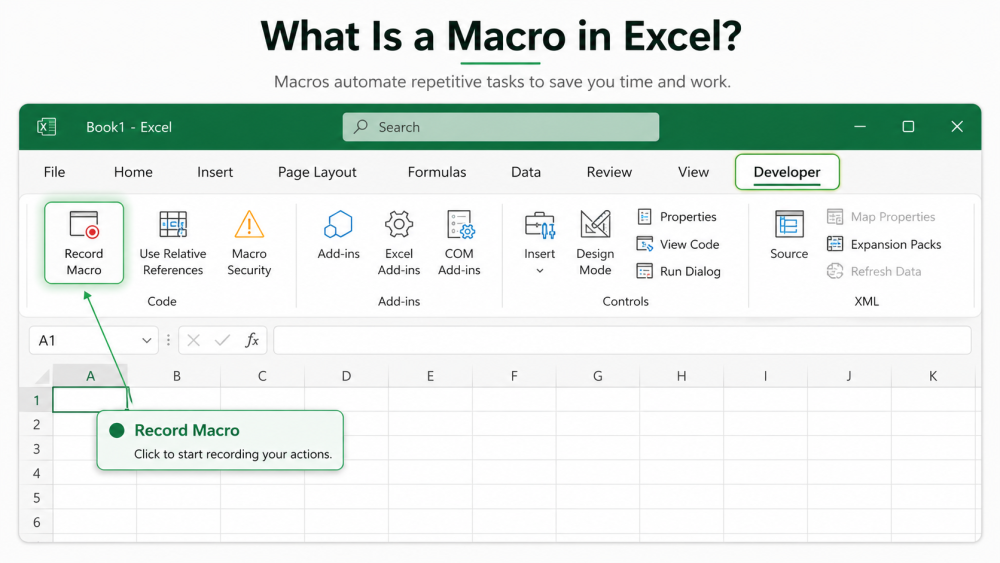Expand the Name Box dropdown arrow
The height and width of the screenshot is (563, 1000).
(147, 340)
